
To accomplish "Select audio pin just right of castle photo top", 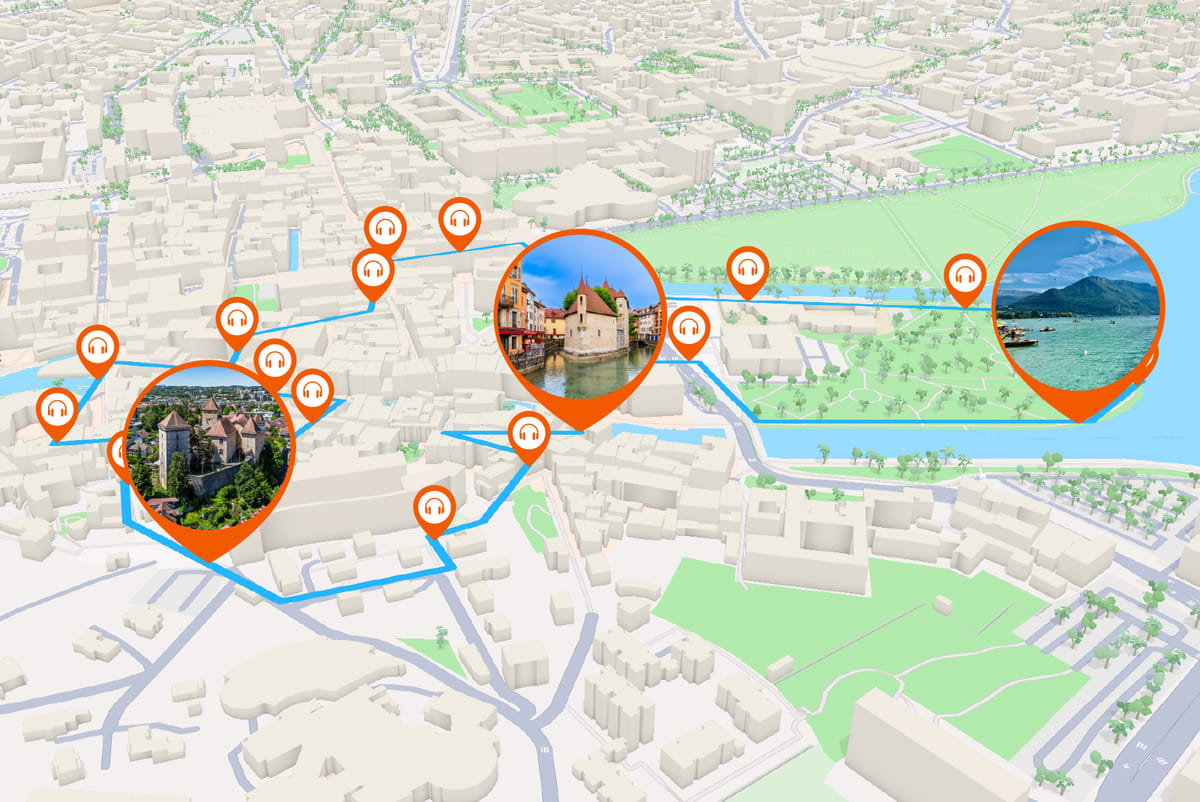I will (274, 361).
